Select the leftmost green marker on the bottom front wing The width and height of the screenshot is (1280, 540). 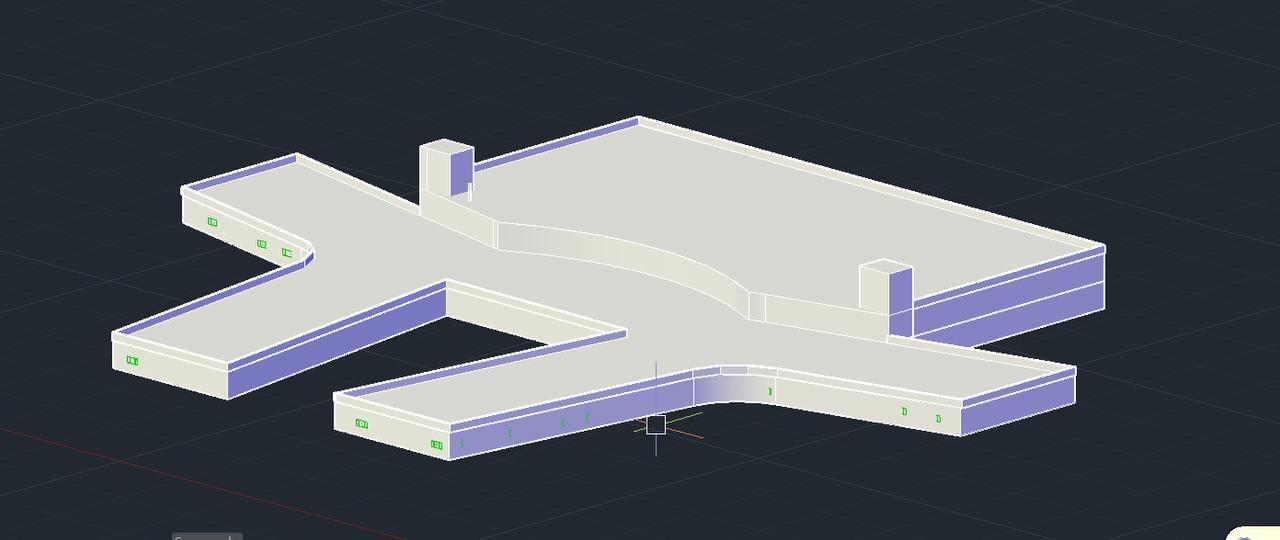coord(362,424)
